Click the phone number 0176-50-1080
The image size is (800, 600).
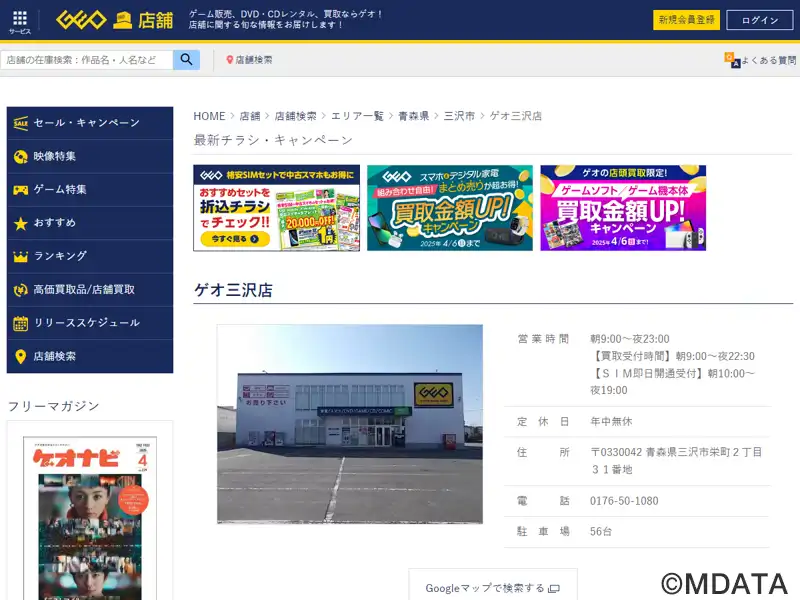click(x=624, y=501)
